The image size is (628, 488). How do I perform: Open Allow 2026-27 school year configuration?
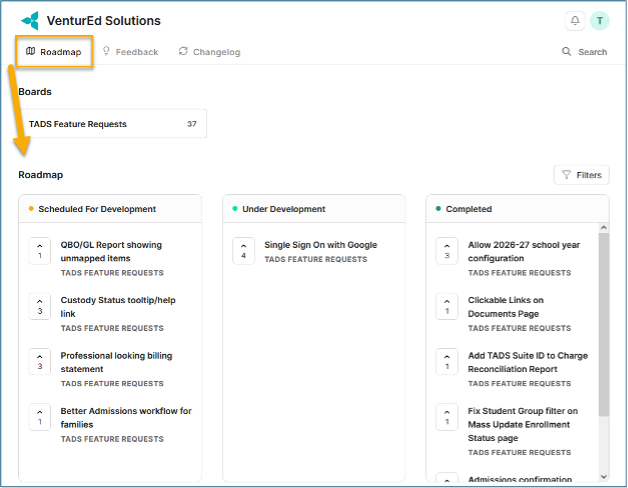(x=523, y=252)
